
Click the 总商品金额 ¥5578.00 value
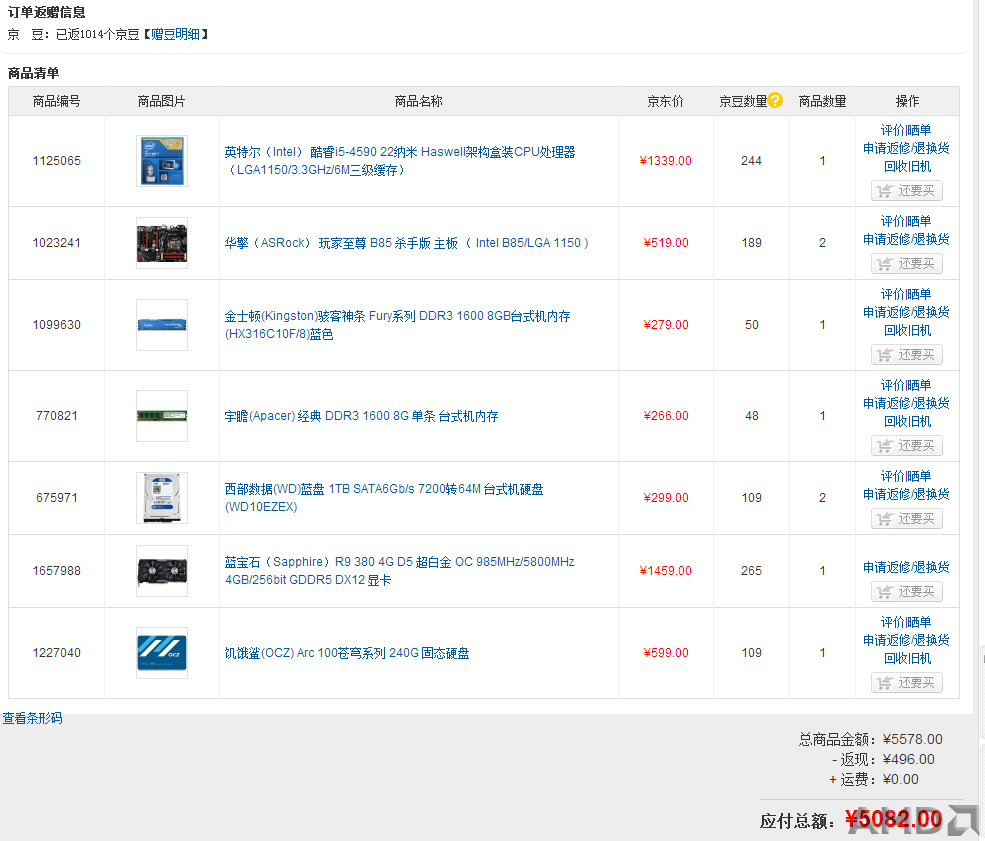tap(912, 739)
